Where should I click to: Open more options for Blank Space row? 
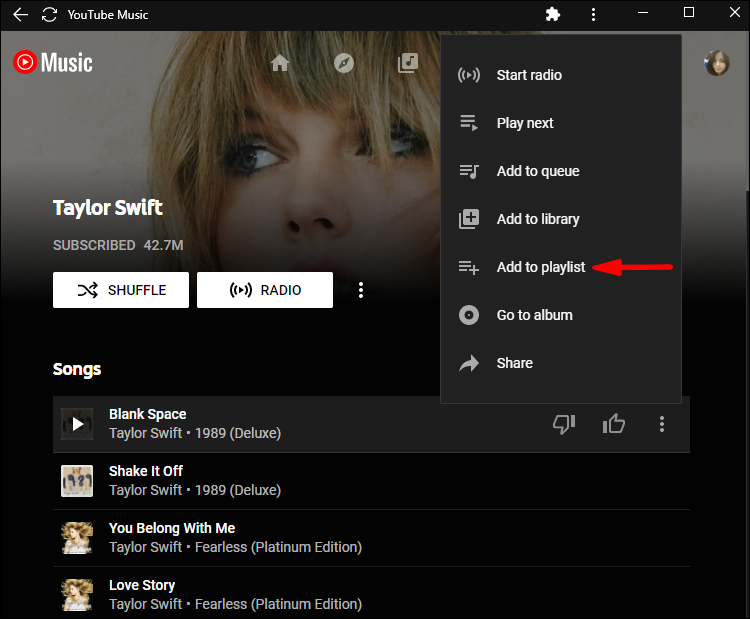(661, 424)
